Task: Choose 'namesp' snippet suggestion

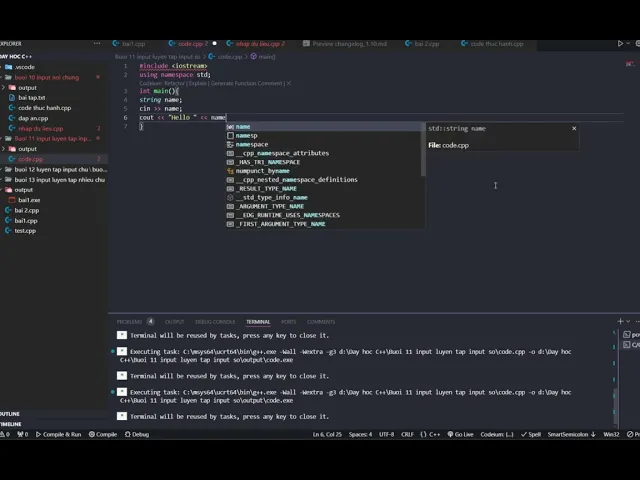Action: tap(324, 136)
